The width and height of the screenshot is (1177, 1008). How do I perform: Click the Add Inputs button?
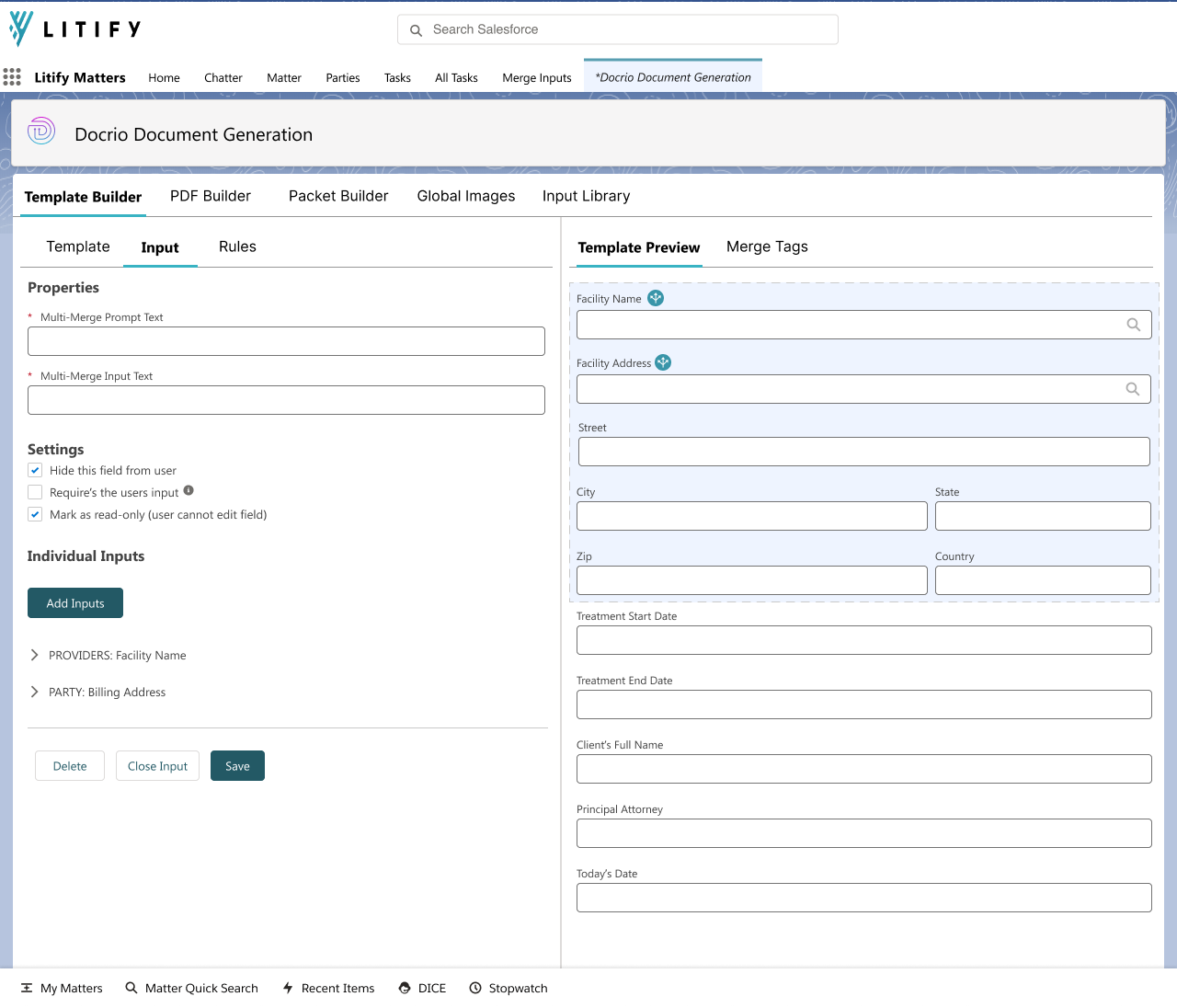(75, 603)
